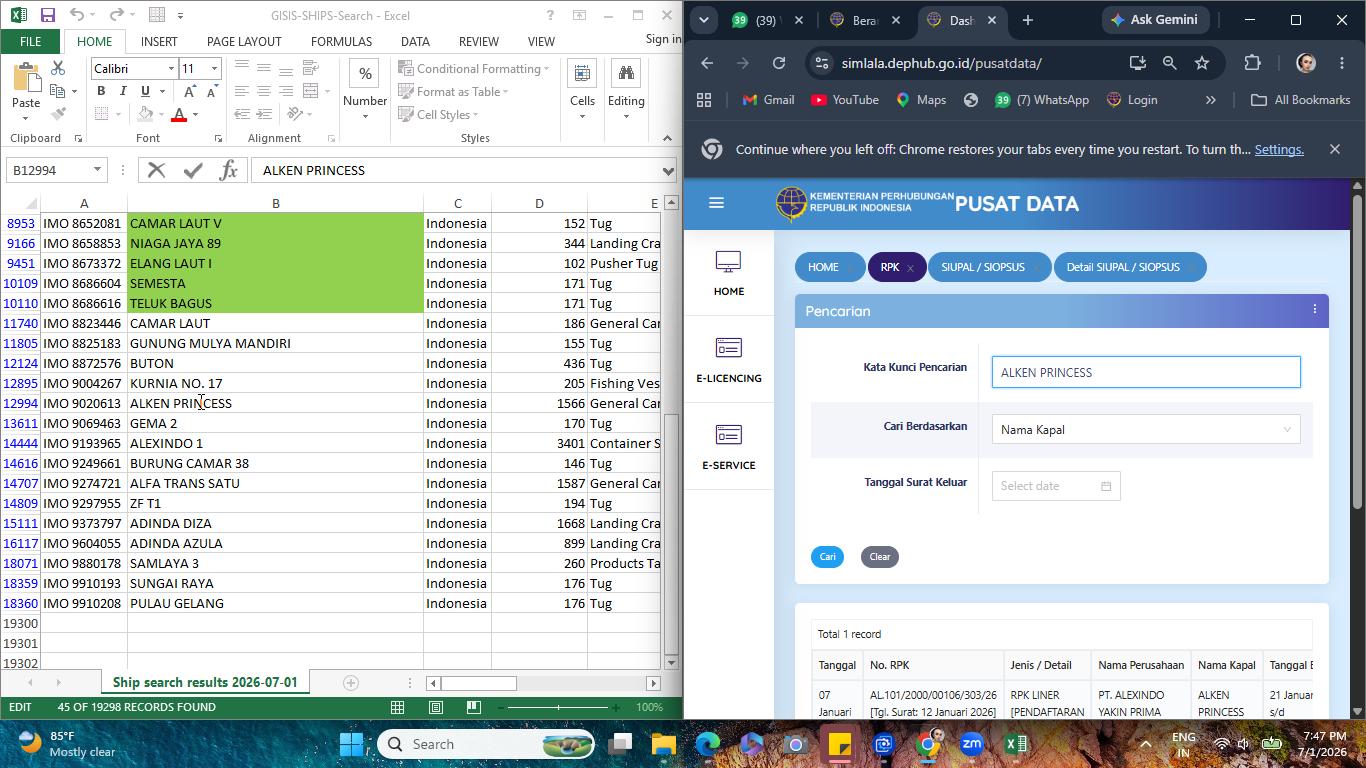Click Ask Gemini button in Chrome
1366x768 pixels.
(1156, 20)
